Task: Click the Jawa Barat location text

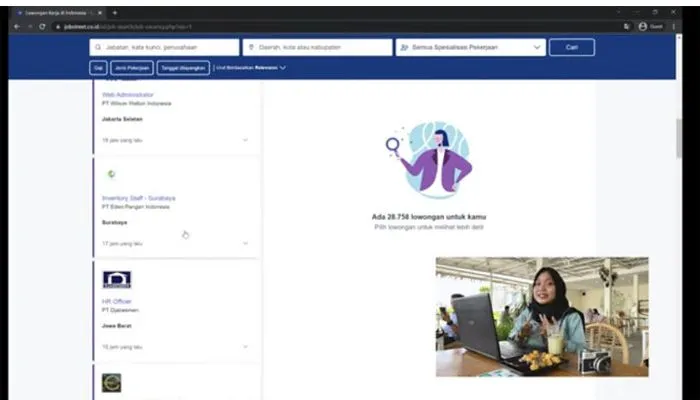Action: [117, 326]
